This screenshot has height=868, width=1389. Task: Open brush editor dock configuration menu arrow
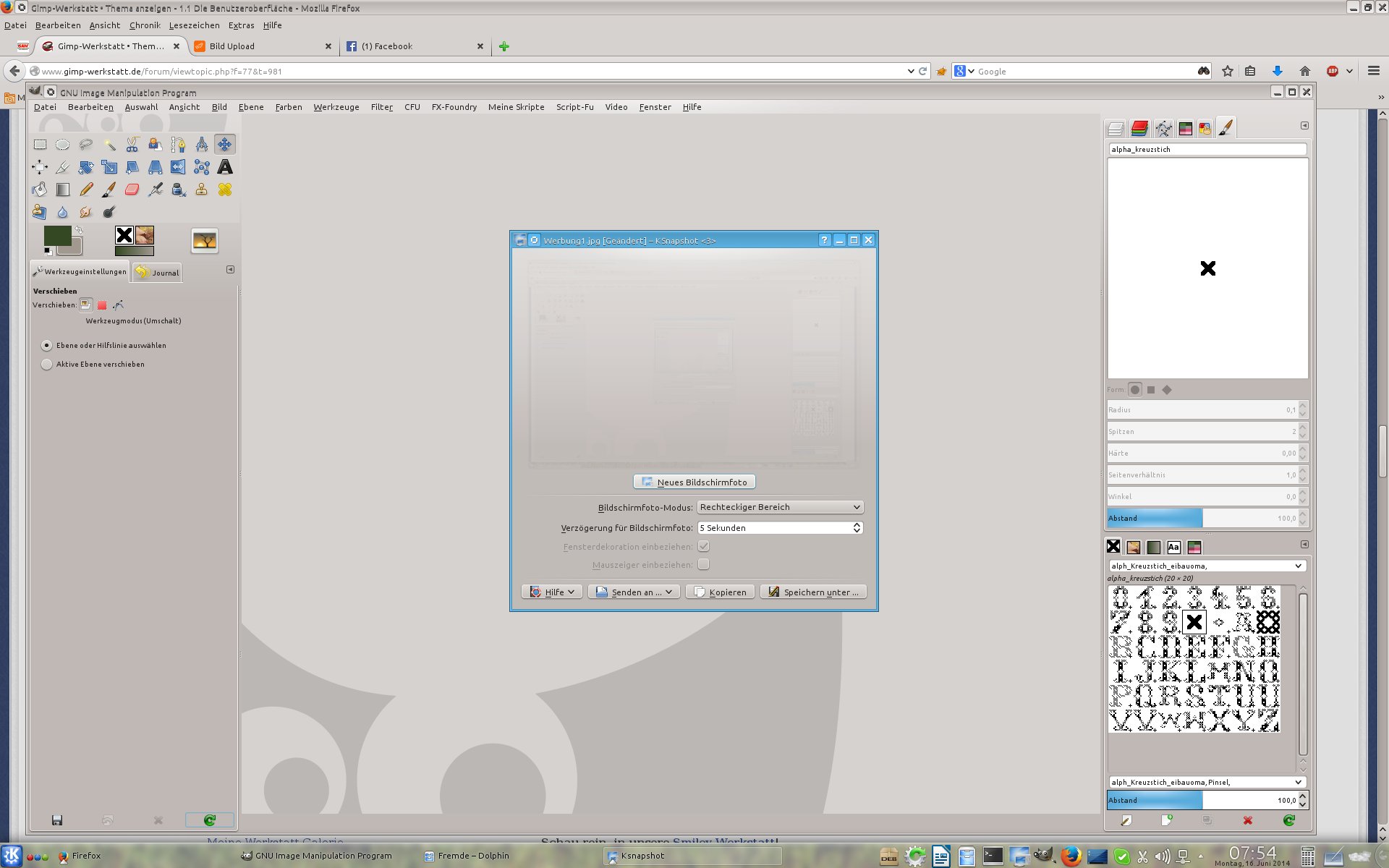coord(1304,126)
